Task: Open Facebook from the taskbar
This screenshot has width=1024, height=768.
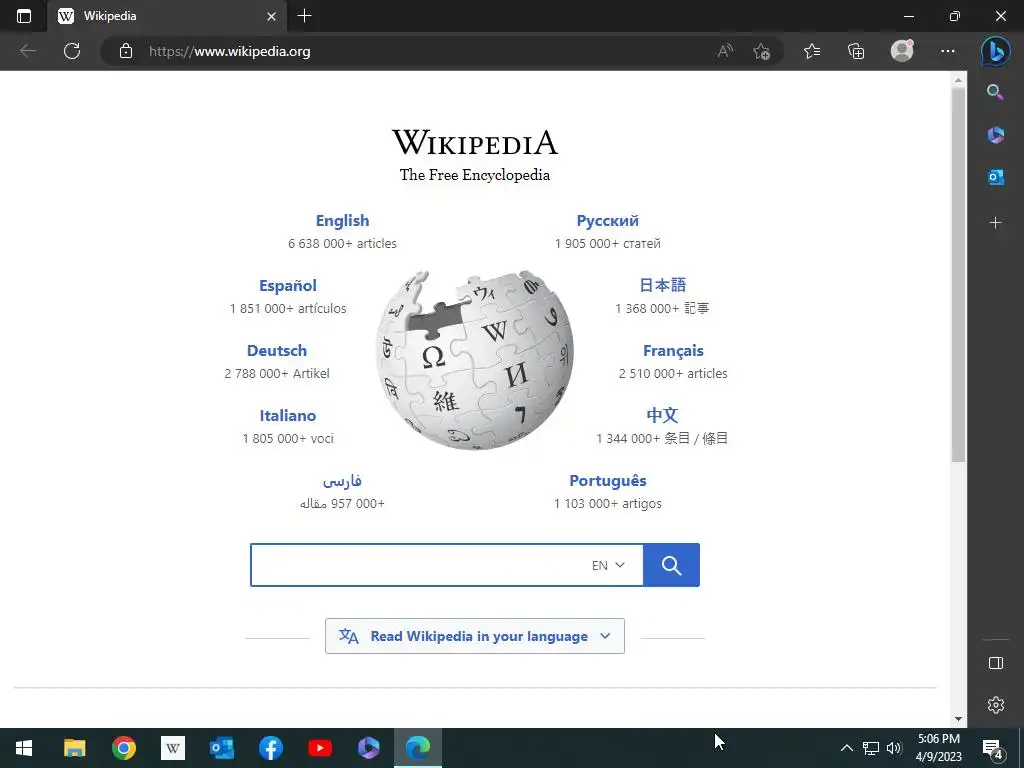Action: pos(270,748)
